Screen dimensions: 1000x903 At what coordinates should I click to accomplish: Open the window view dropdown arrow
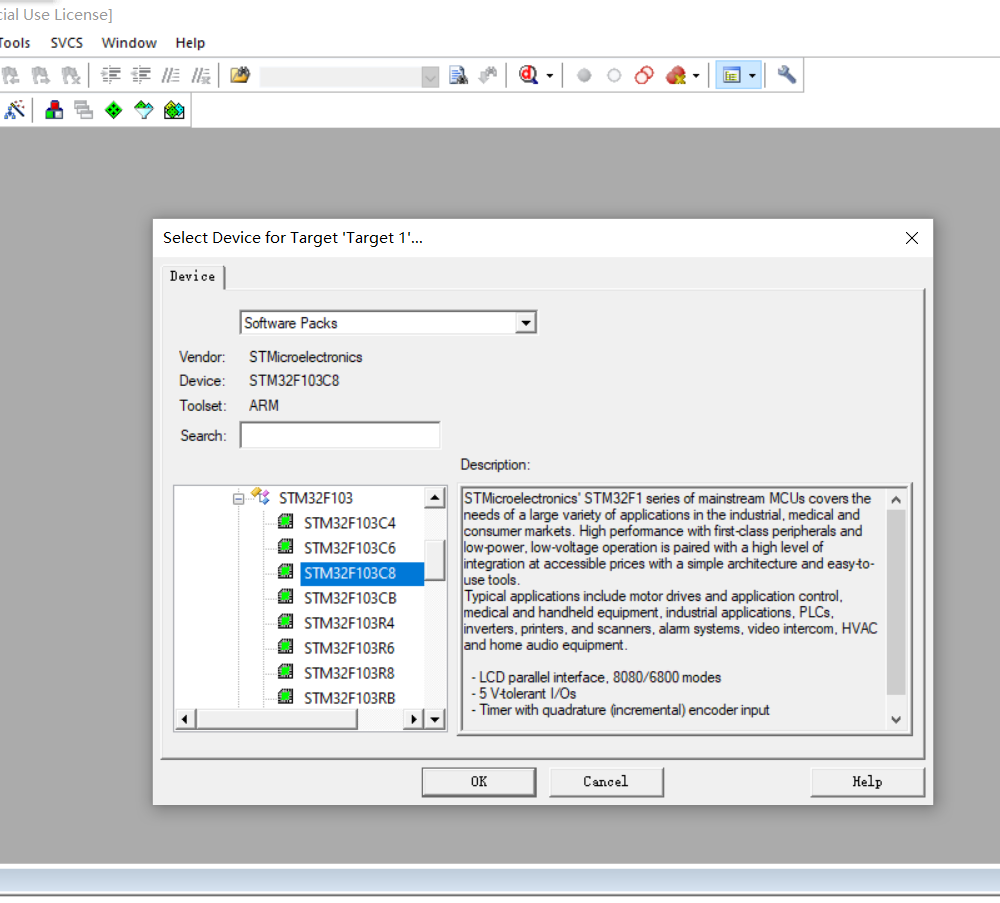click(753, 76)
